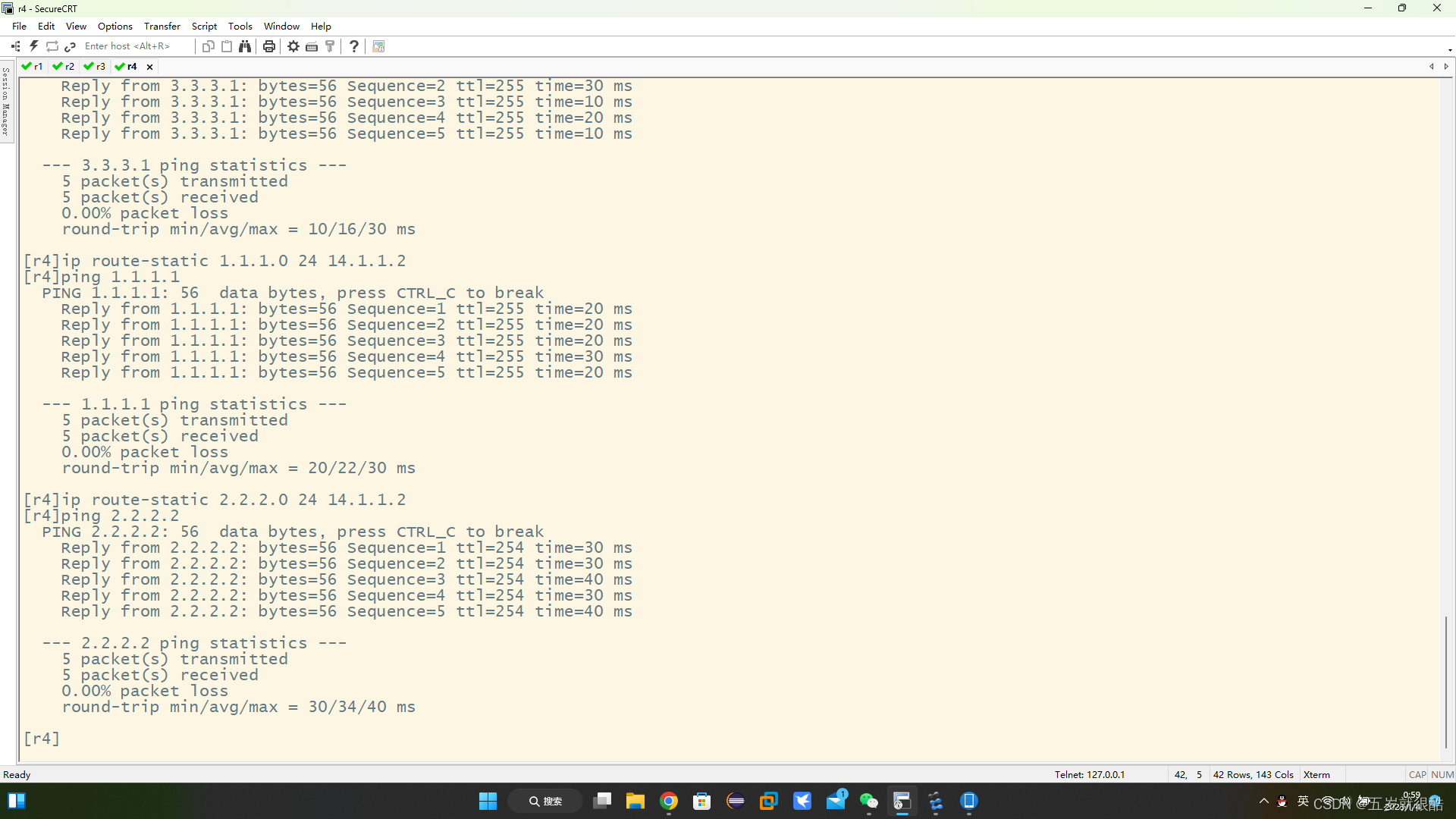Open Google Chrome from the taskbar
This screenshot has width=1456, height=819.
(x=669, y=802)
